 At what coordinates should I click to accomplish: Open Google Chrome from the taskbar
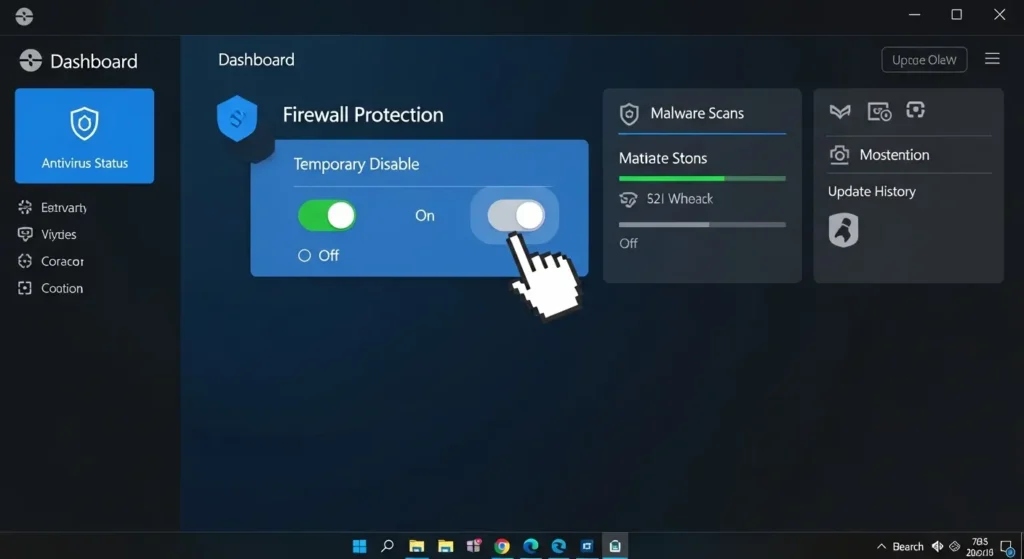click(502, 546)
